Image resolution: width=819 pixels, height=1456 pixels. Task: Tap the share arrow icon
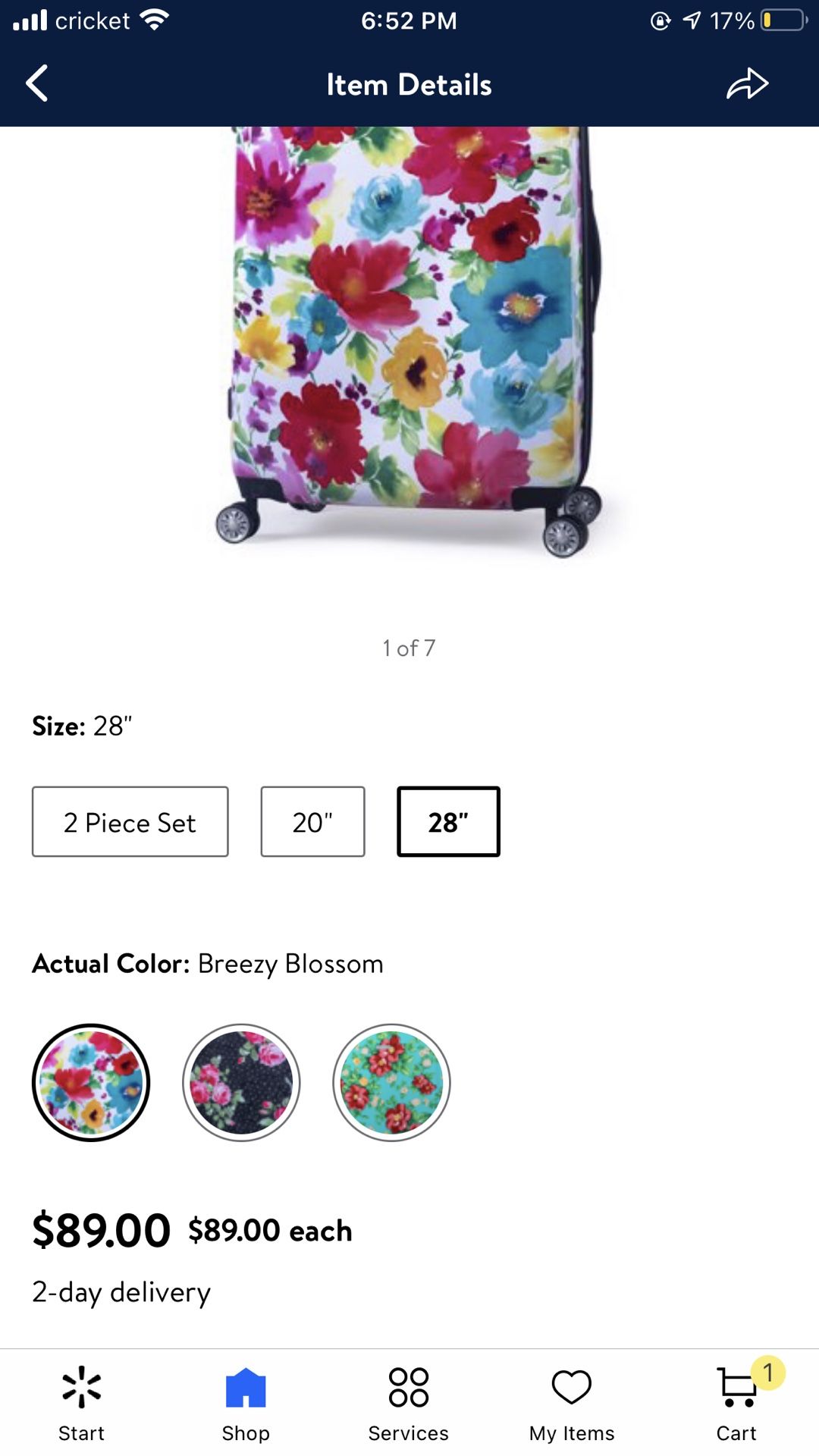[748, 83]
